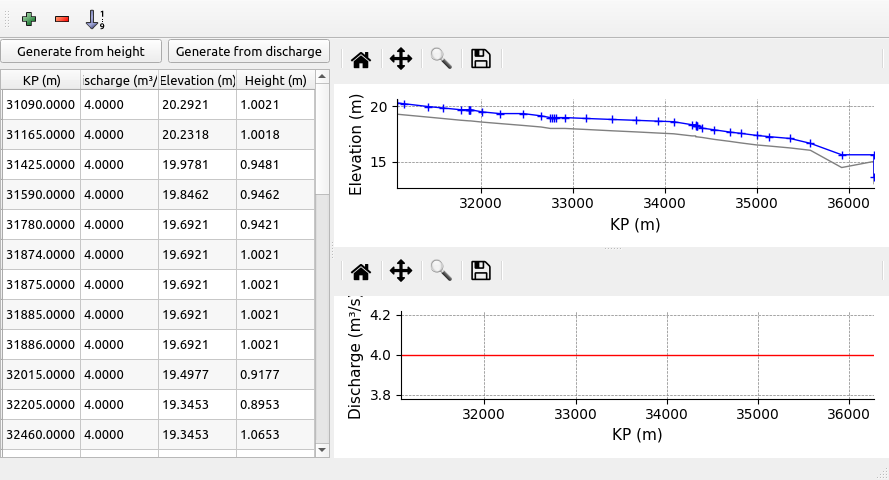The image size is (889, 480).
Task: Activate pan tool on elevation plot
Action: point(401,59)
